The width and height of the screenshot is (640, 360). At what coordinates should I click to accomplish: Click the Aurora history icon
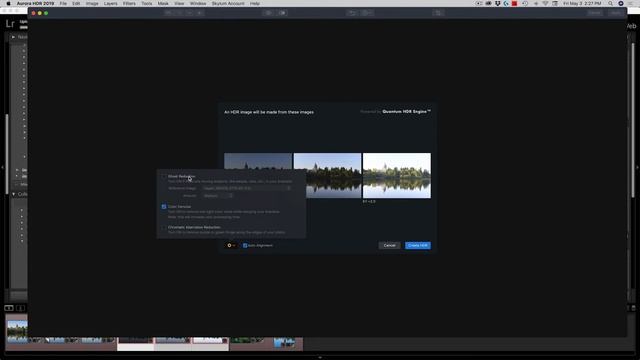[367, 13]
